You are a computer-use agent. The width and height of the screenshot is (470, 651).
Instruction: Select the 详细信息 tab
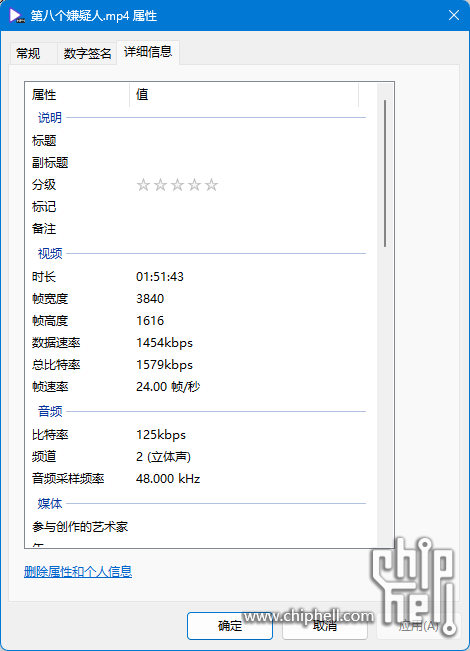pos(148,52)
